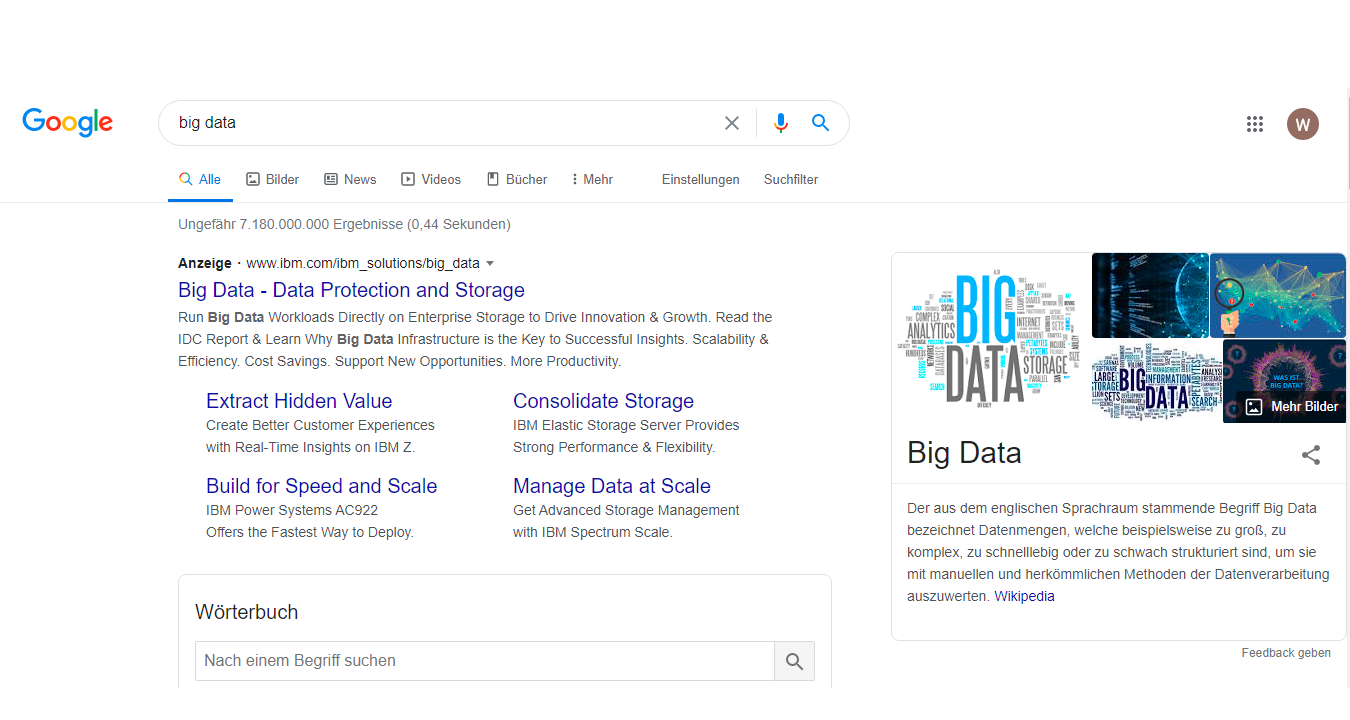Click the Wörterbuch heading
1350x720 pixels.
[246, 612]
